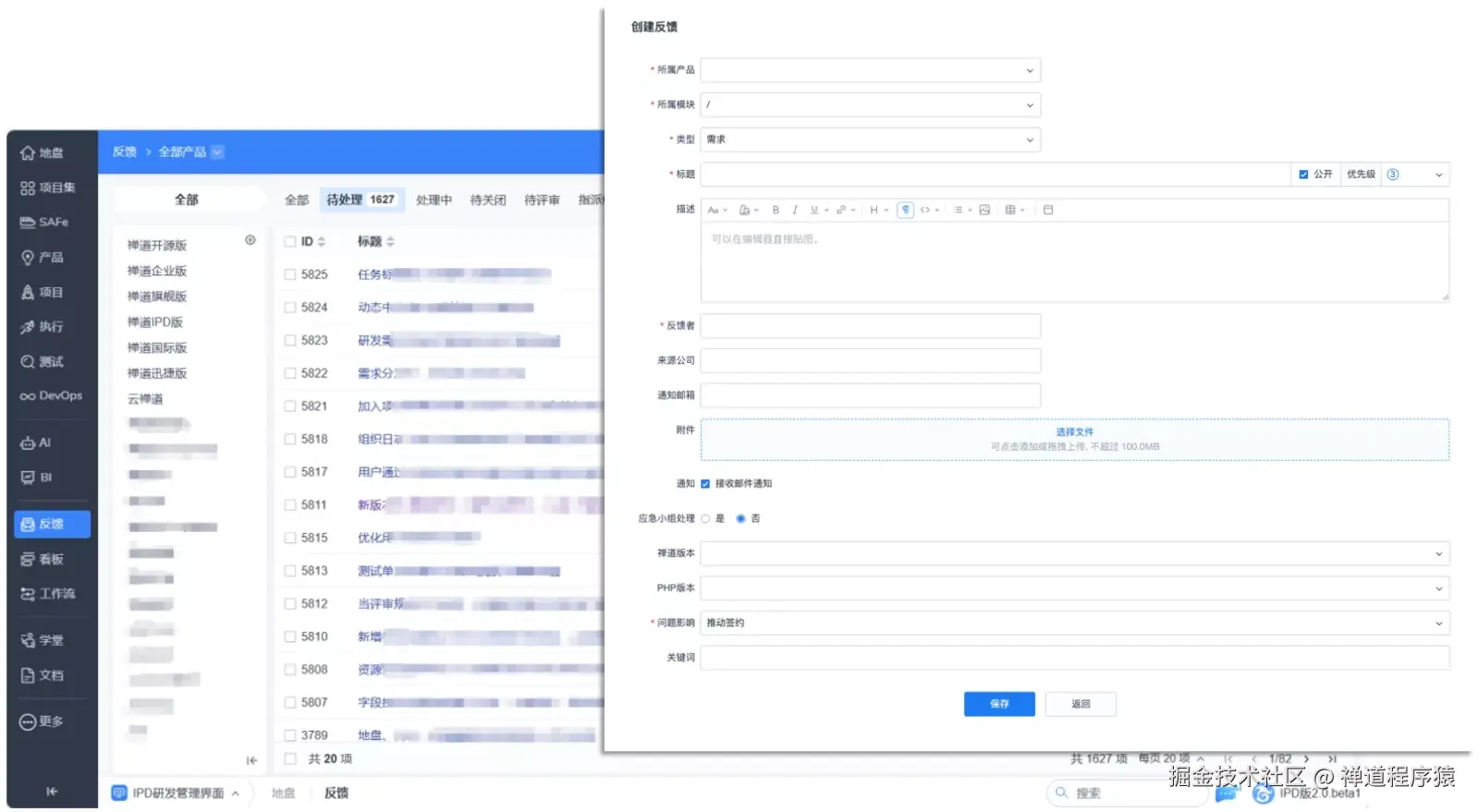Open the IPD研发管理界面 switcher

[x=176, y=794]
